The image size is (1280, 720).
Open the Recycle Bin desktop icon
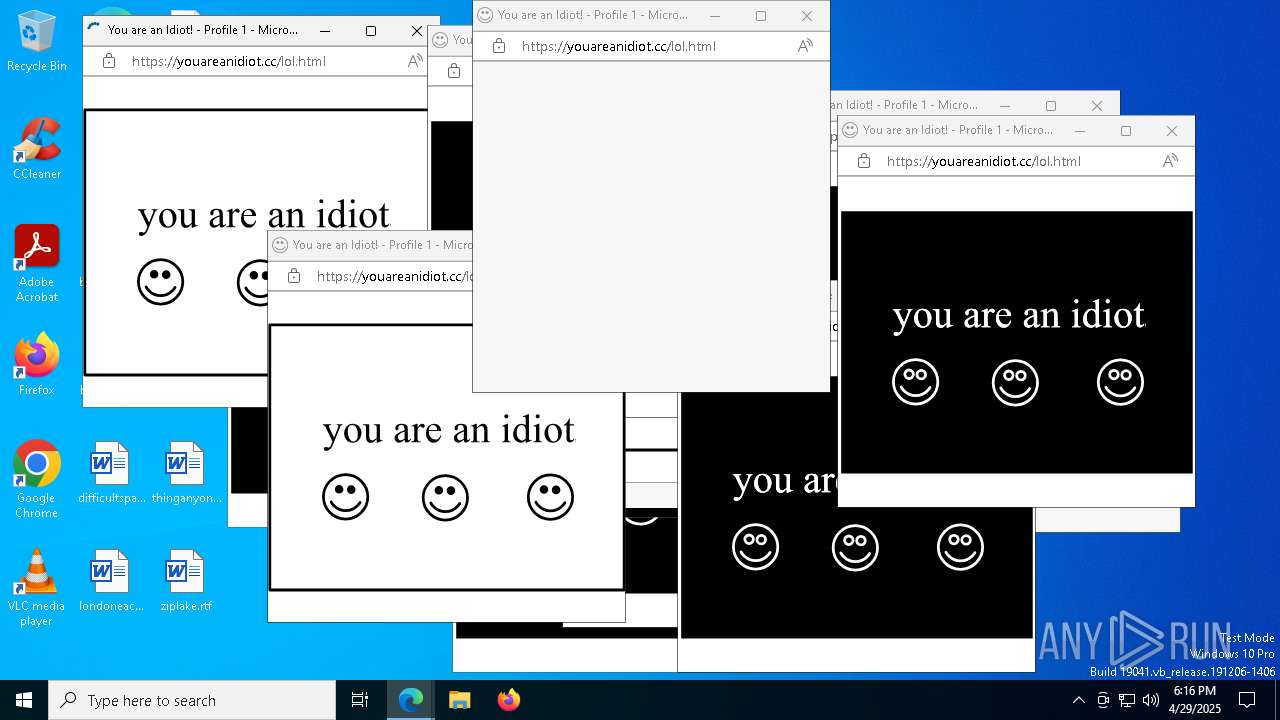click(x=37, y=42)
